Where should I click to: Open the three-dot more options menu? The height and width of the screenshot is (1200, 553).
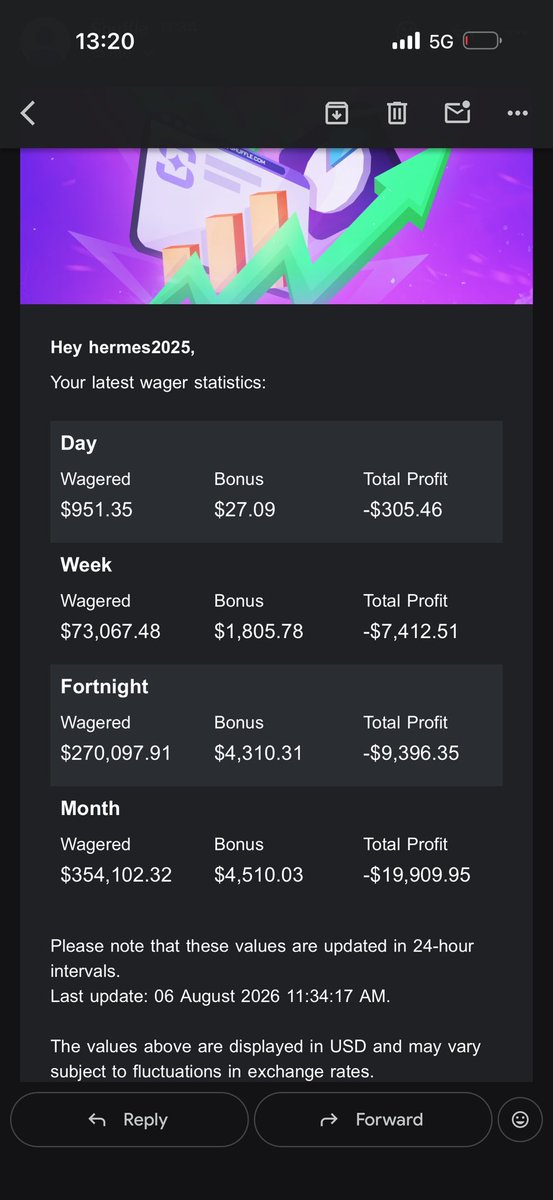coord(517,113)
